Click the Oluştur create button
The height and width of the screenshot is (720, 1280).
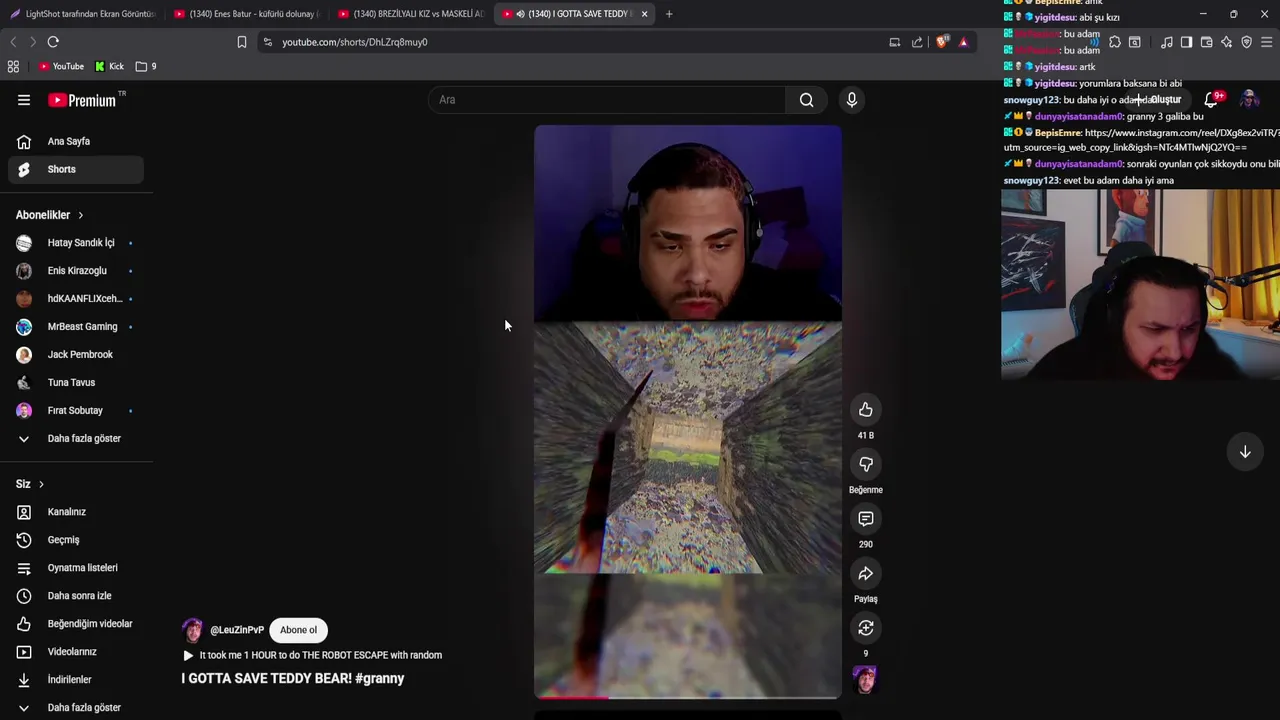1158,100
